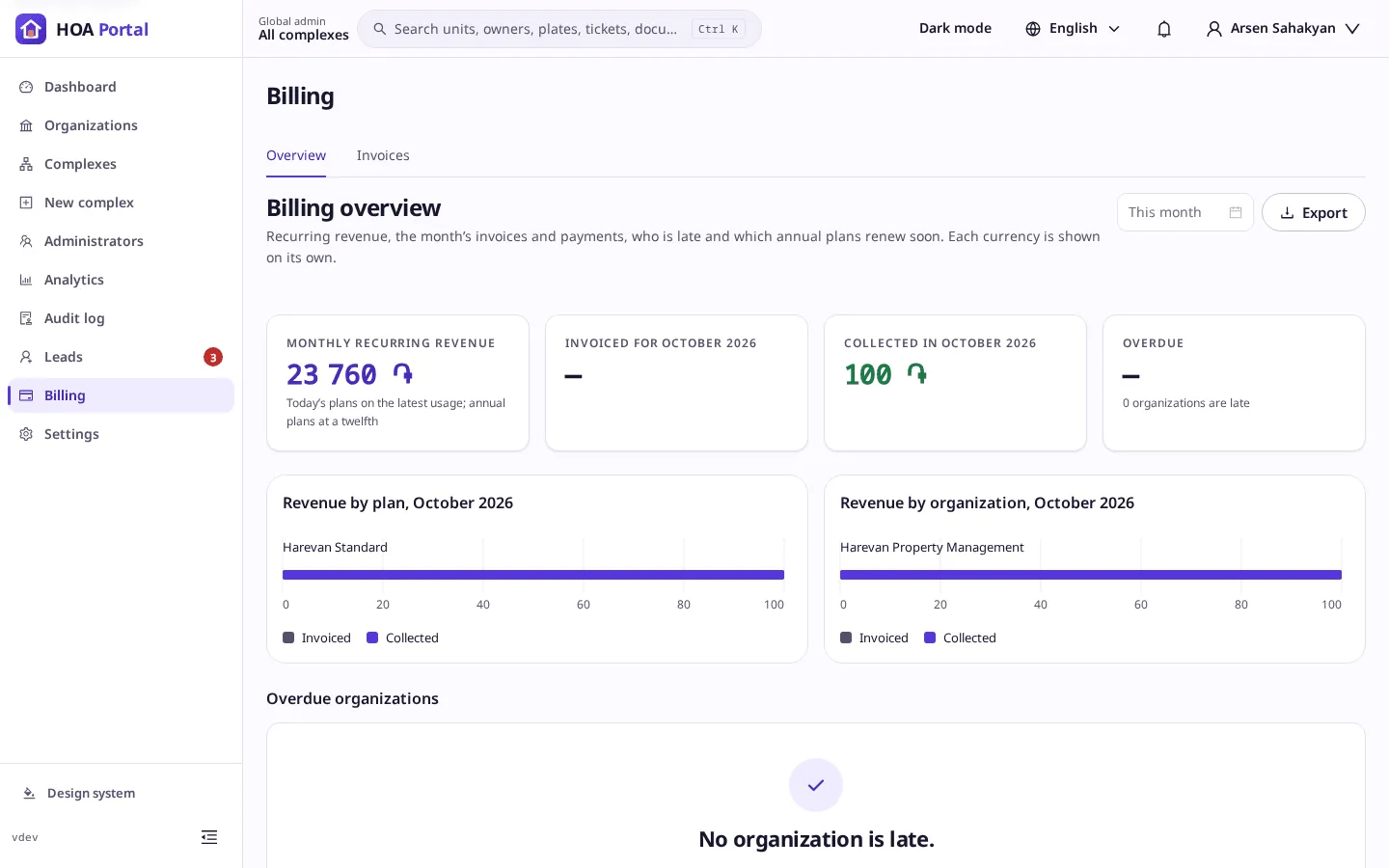This screenshot has width=1389, height=868.
Task: Open the Leads page link
Action: (x=121, y=357)
